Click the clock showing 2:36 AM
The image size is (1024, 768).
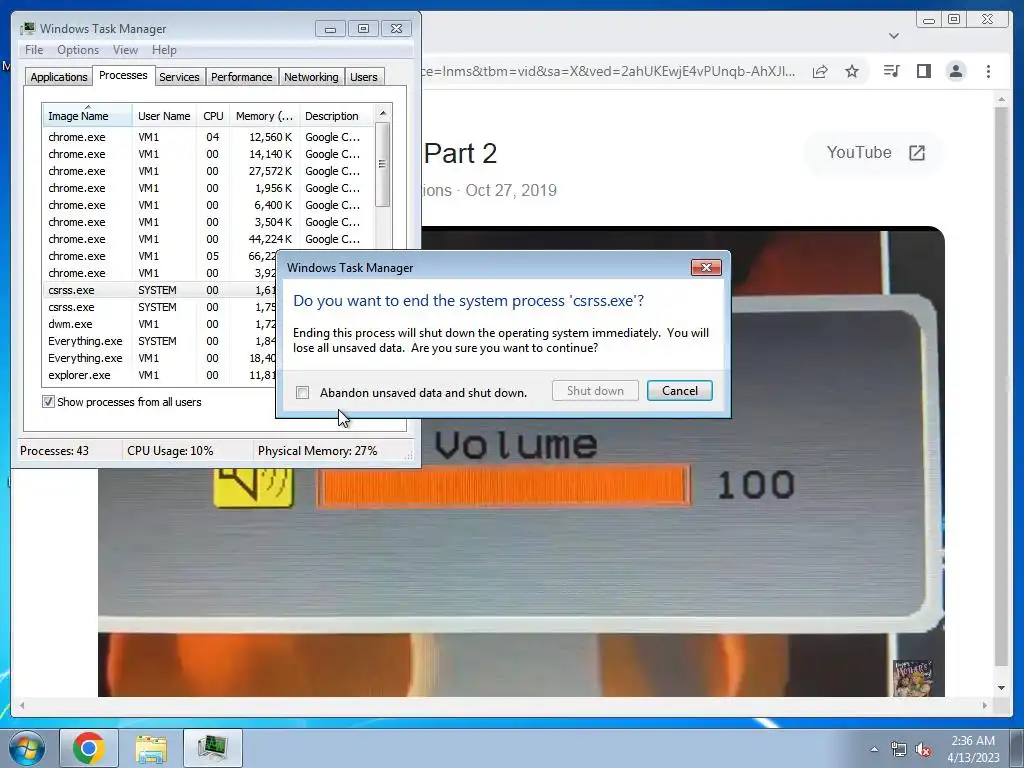point(973,749)
